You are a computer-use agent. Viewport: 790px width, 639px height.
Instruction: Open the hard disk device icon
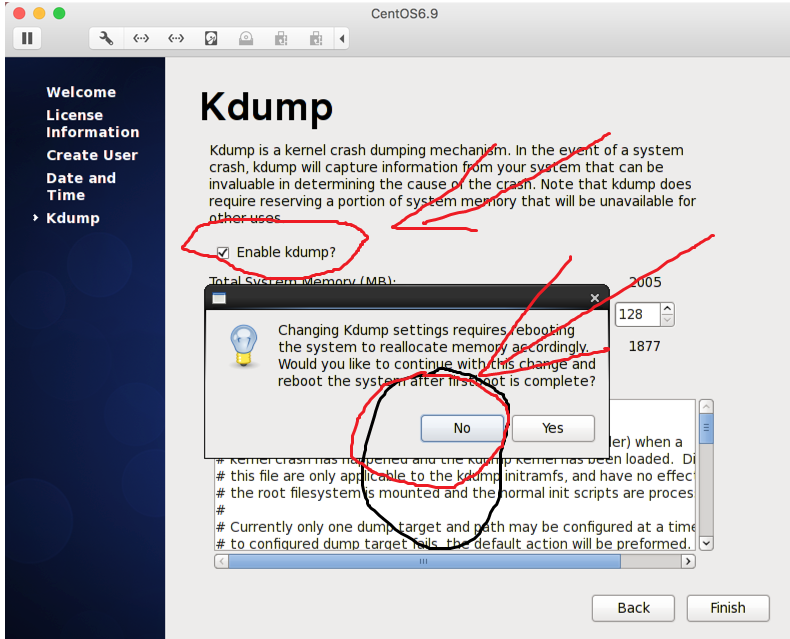coord(211,38)
